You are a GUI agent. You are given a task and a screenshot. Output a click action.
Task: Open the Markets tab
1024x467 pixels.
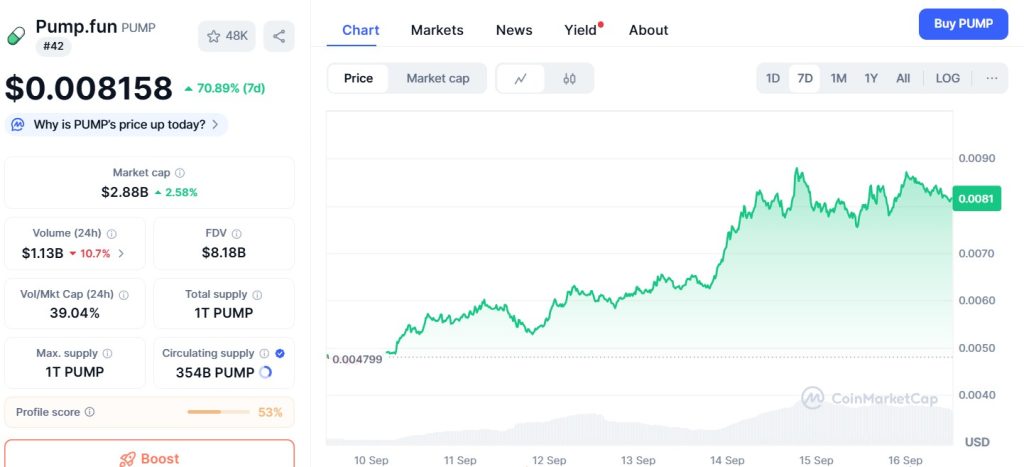point(437,30)
